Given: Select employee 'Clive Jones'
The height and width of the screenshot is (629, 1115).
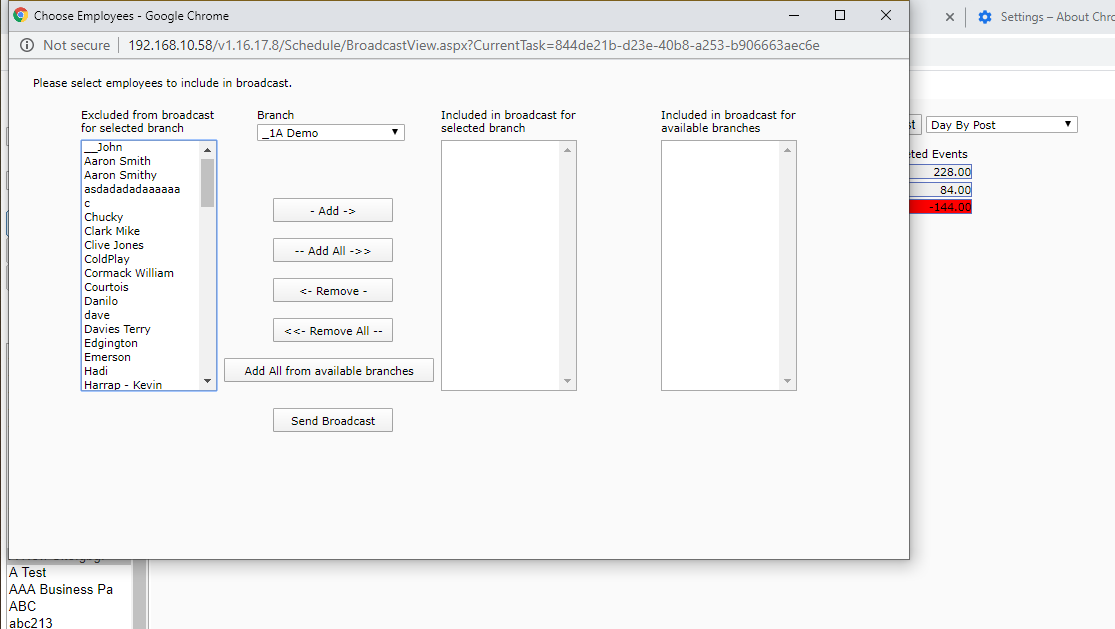Looking at the screenshot, I should pos(114,245).
